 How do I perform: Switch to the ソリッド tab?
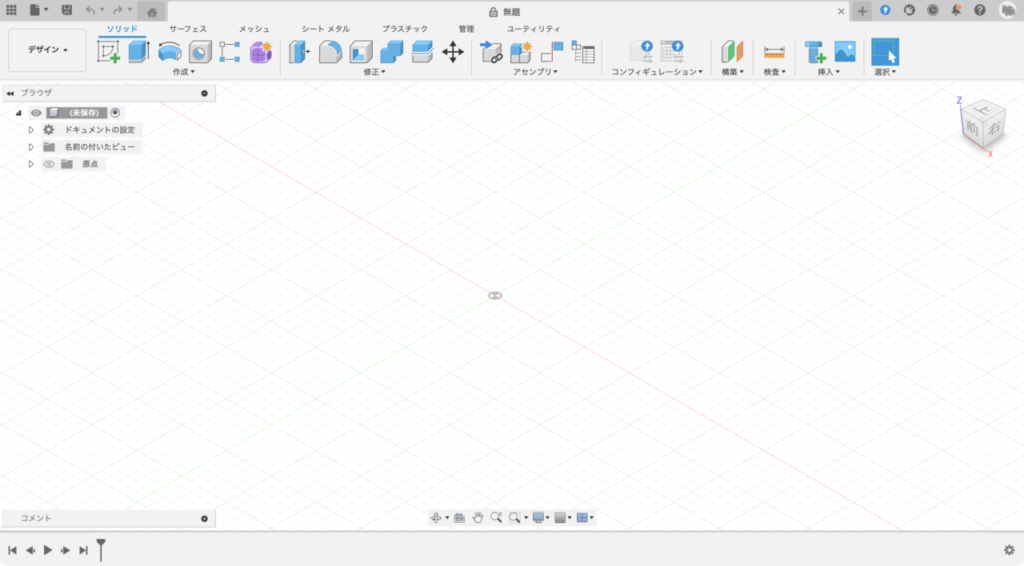coord(122,29)
